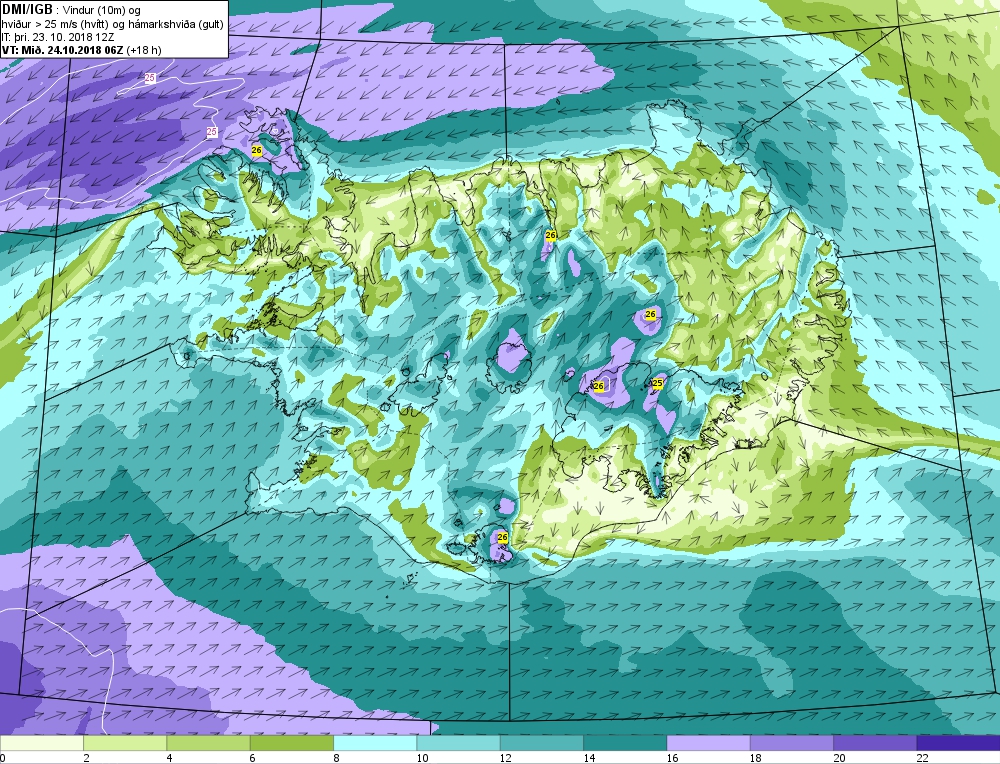Click the yellow 26 gust marker on southernmost coast

click(503, 538)
